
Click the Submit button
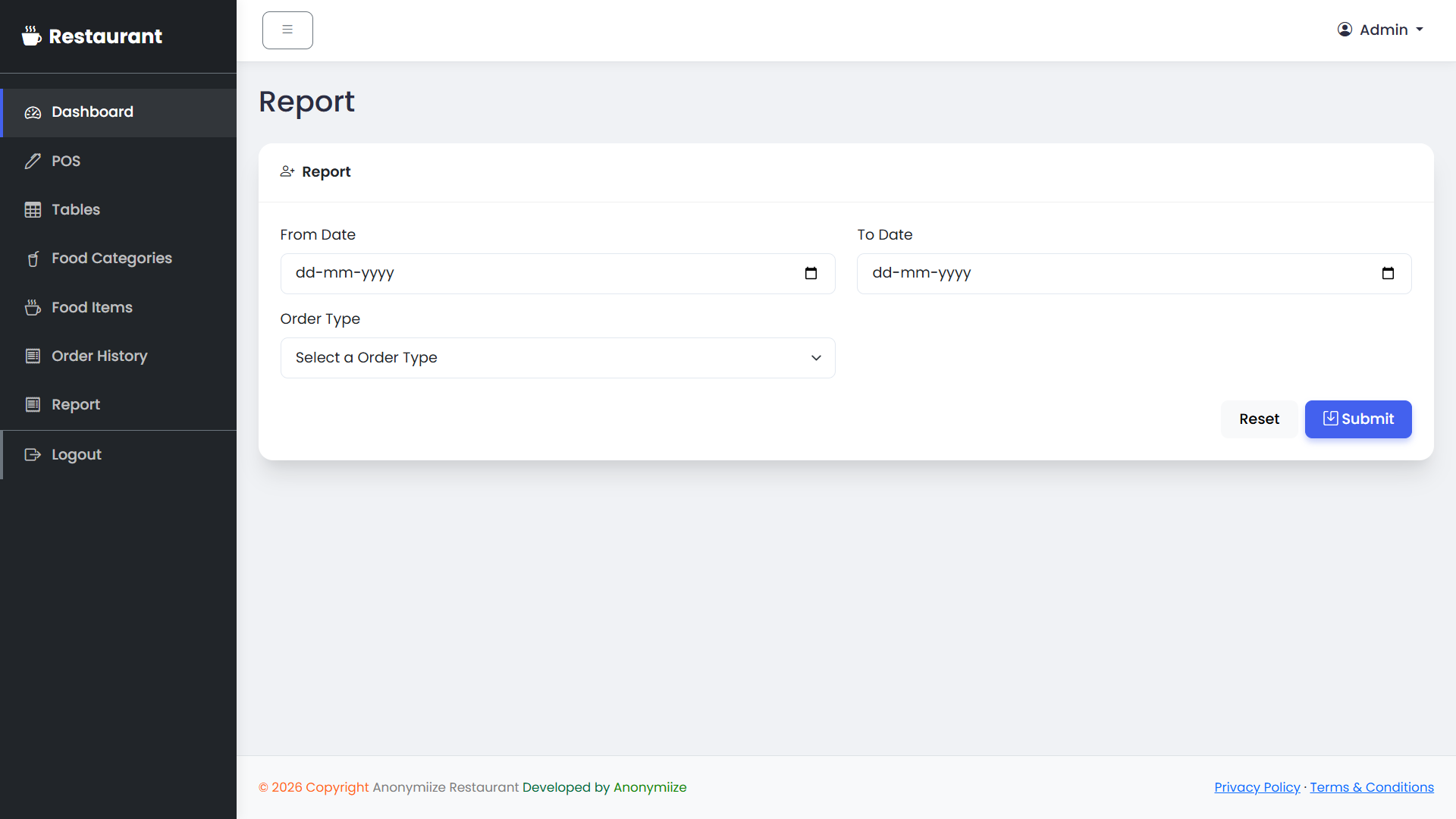tap(1358, 419)
